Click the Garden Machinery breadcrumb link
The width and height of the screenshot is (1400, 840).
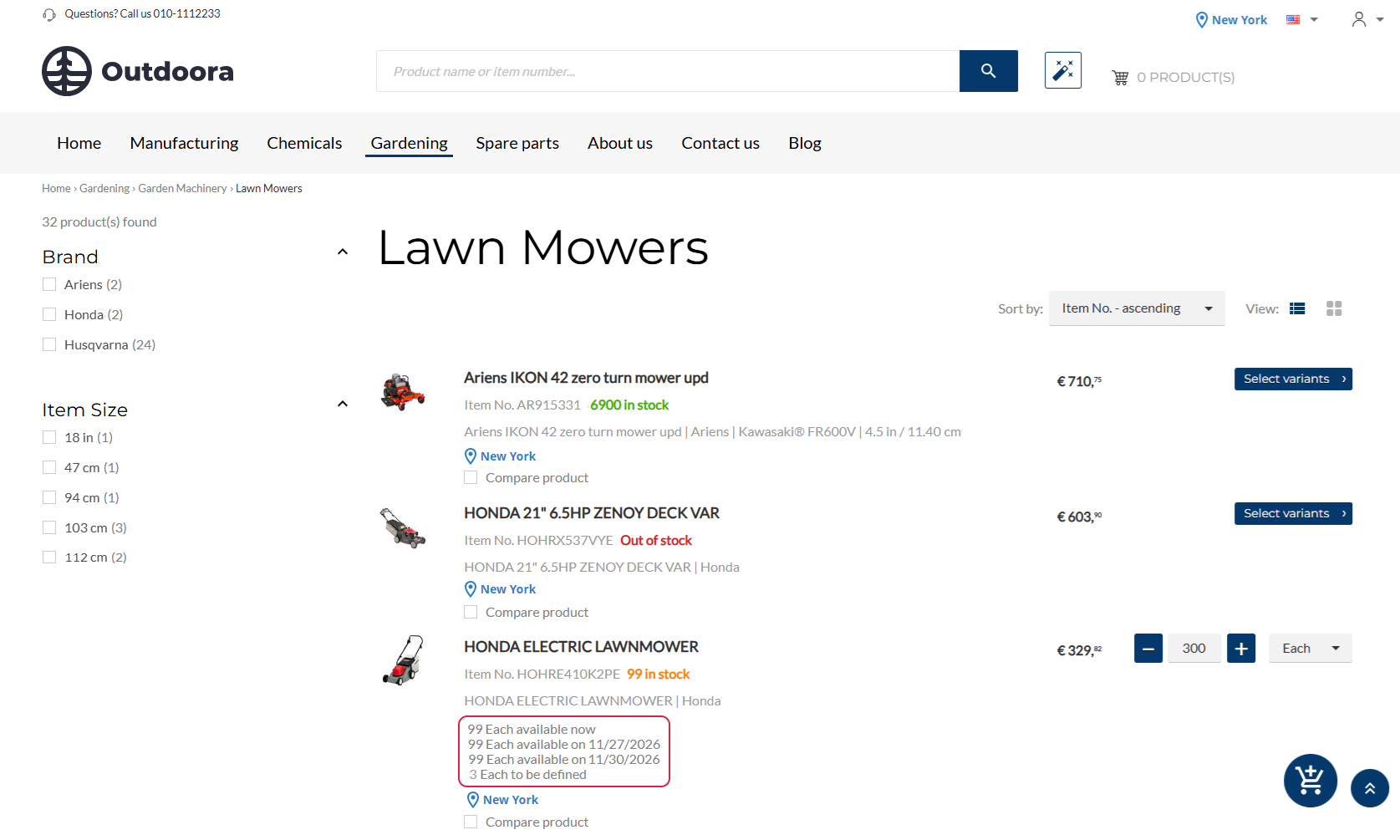click(x=182, y=188)
